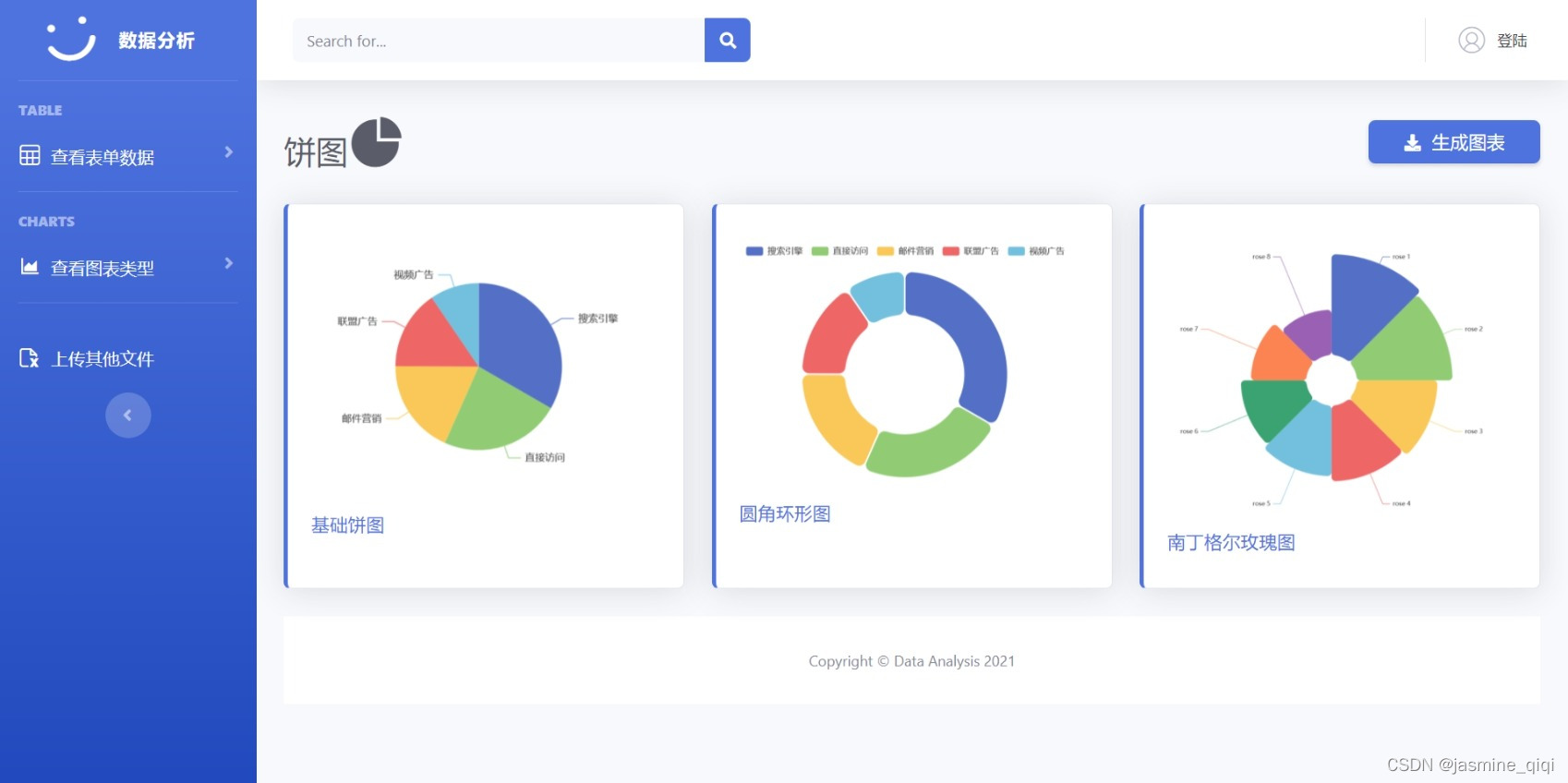Toggle the 直接访问 legend swatch in donut chart
Screen dimensions: 1568x783
pyautogui.click(x=820, y=251)
